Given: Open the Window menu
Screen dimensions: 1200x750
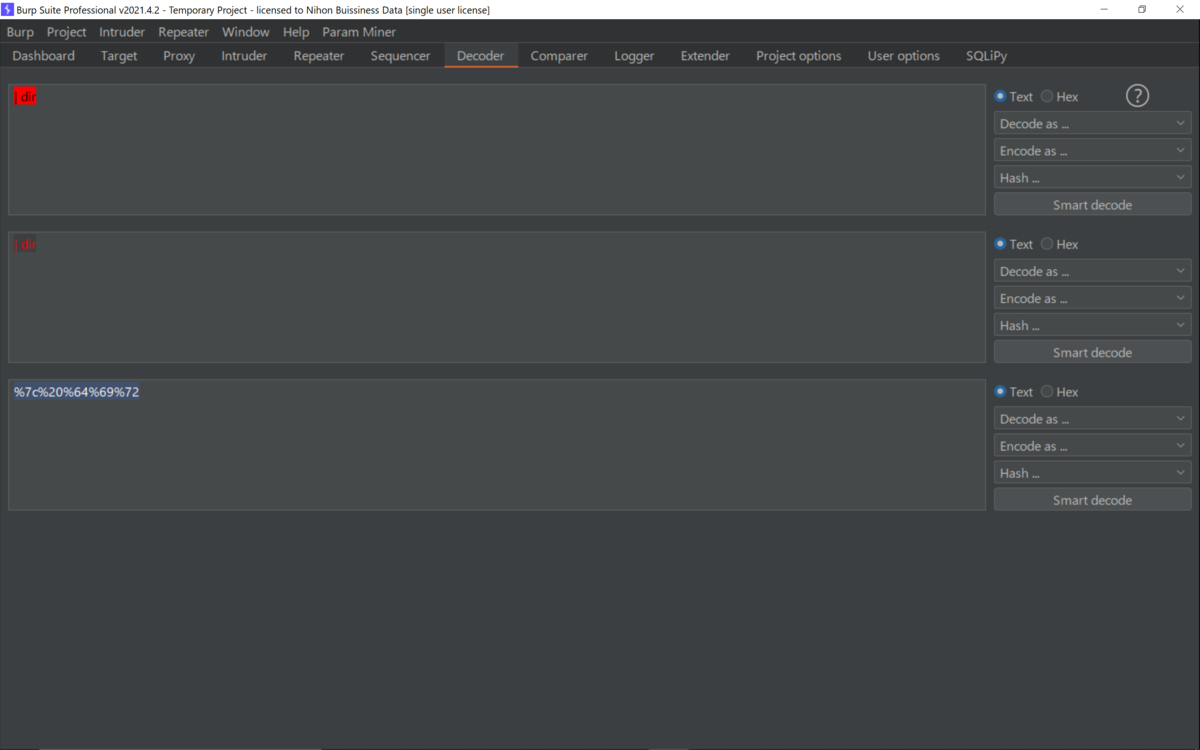Looking at the screenshot, I should point(245,32).
